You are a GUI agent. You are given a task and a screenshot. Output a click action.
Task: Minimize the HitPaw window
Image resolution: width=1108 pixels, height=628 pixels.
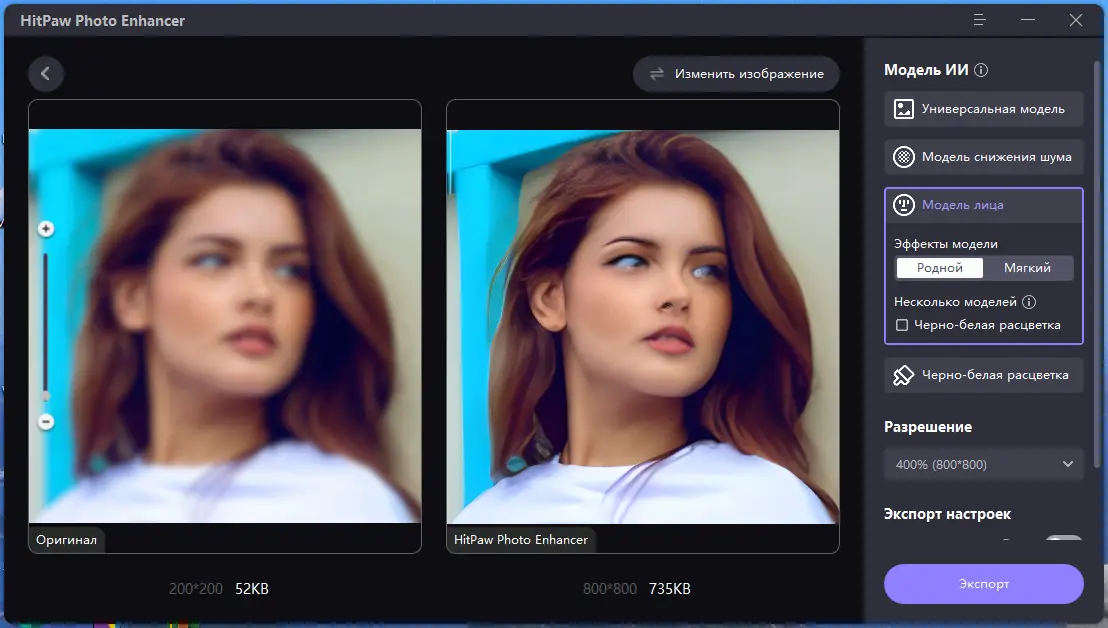pyautogui.click(x=1028, y=20)
